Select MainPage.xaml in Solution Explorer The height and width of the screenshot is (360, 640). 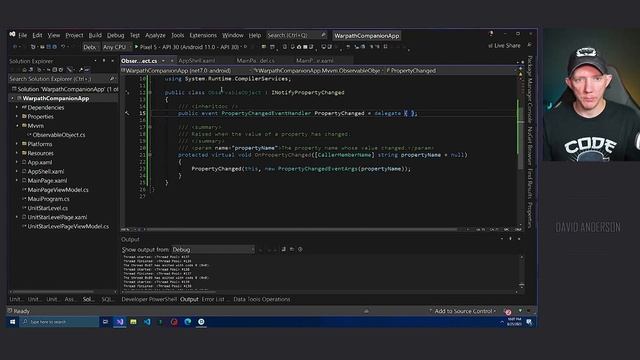pos(47,180)
